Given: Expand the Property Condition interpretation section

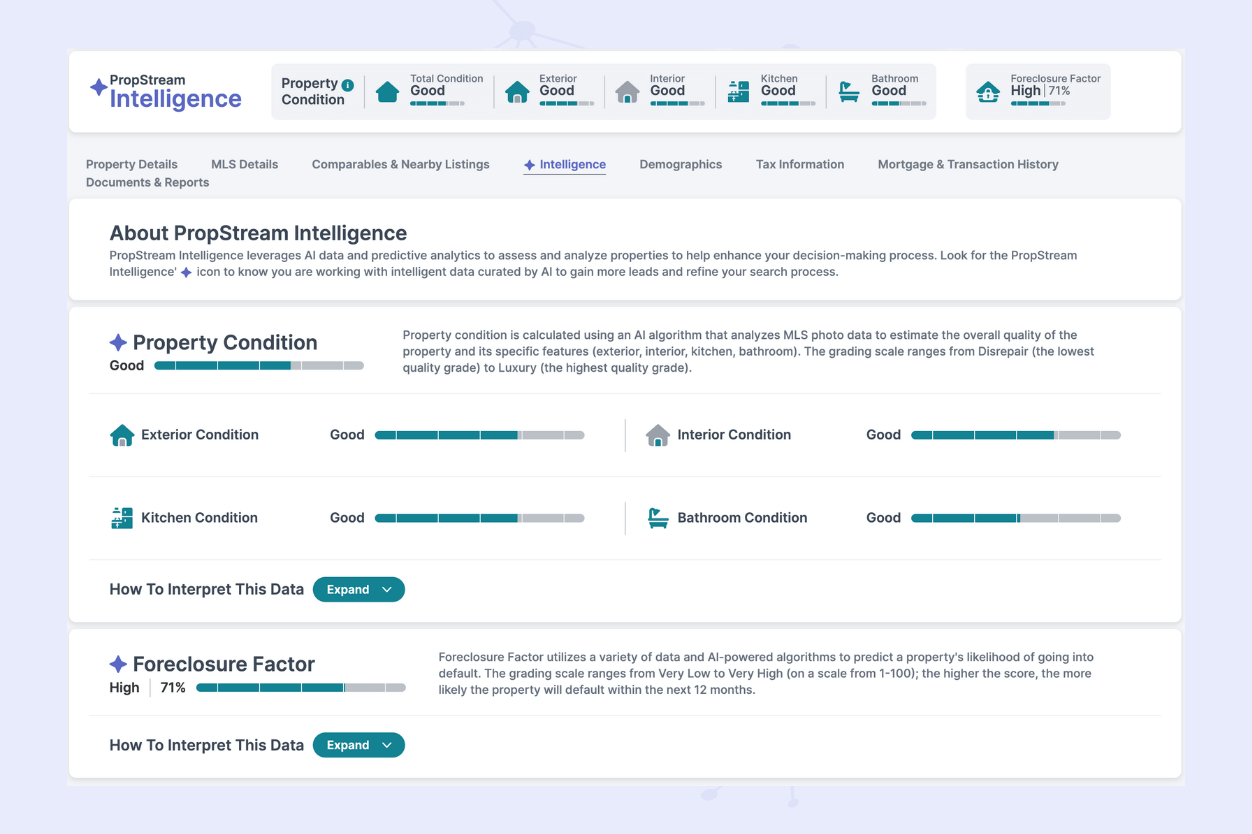Looking at the screenshot, I should click(359, 589).
